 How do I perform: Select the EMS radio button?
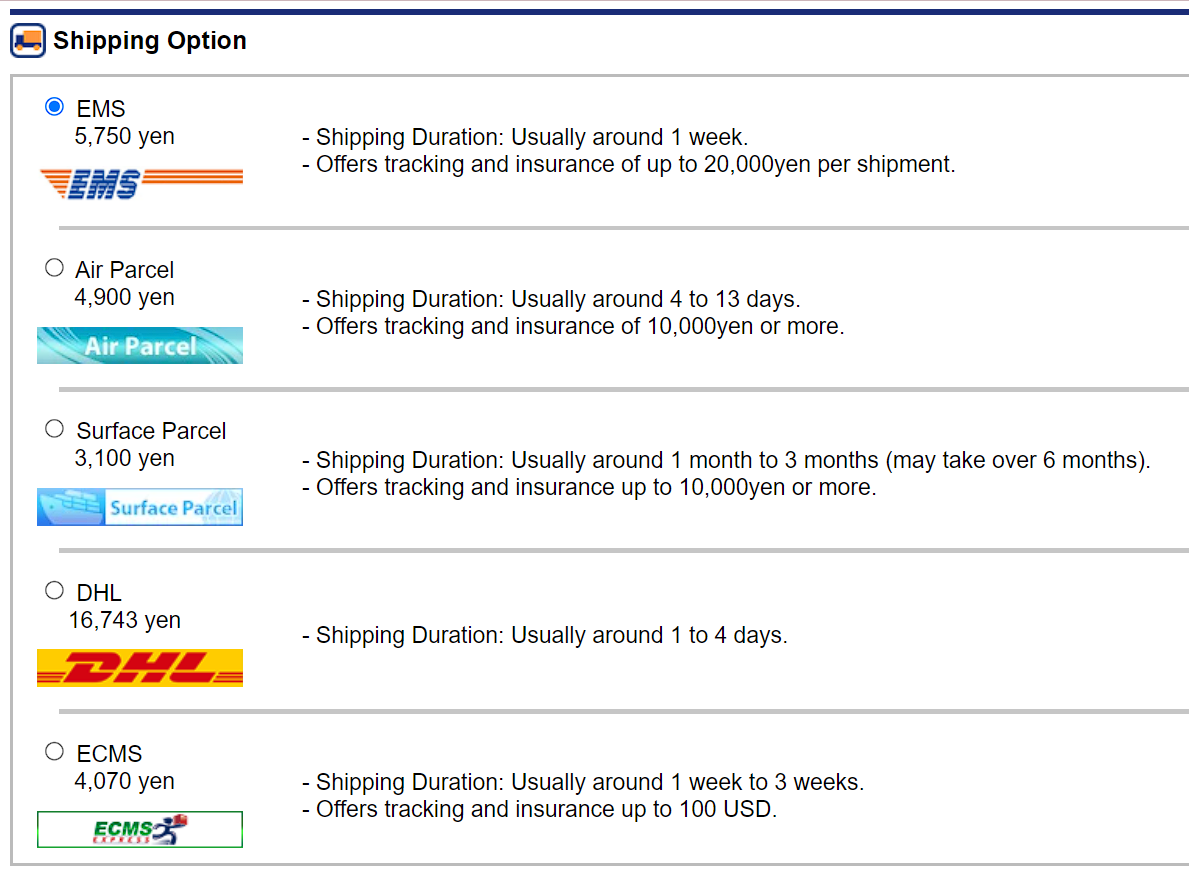click(x=55, y=107)
